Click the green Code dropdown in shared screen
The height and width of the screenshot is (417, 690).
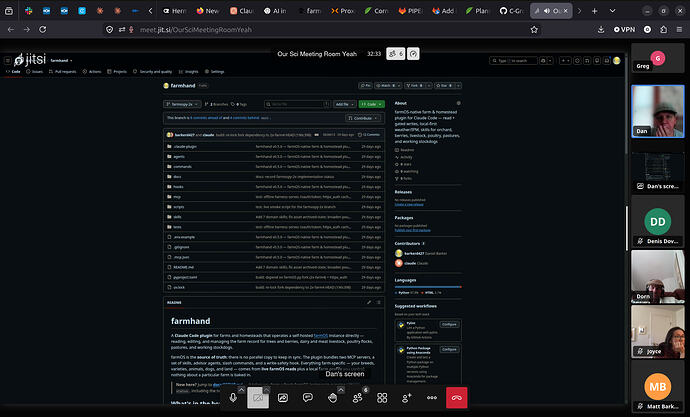point(371,104)
